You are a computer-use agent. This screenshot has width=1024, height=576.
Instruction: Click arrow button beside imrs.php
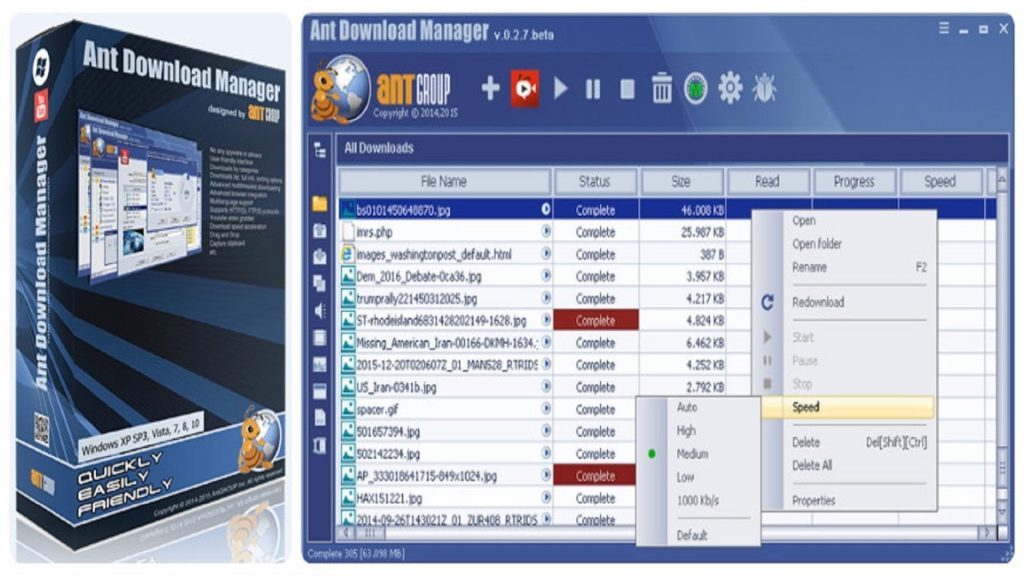(546, 232)
